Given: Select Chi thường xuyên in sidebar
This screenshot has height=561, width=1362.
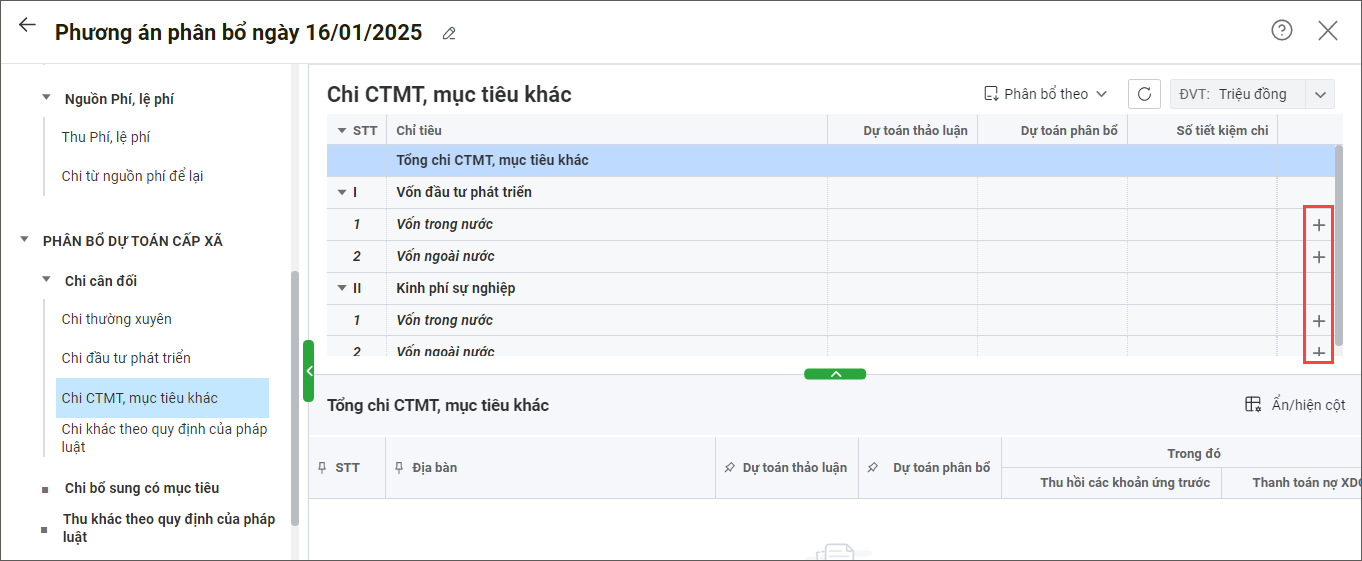Looking at the screenshot, I should (116, 319).
